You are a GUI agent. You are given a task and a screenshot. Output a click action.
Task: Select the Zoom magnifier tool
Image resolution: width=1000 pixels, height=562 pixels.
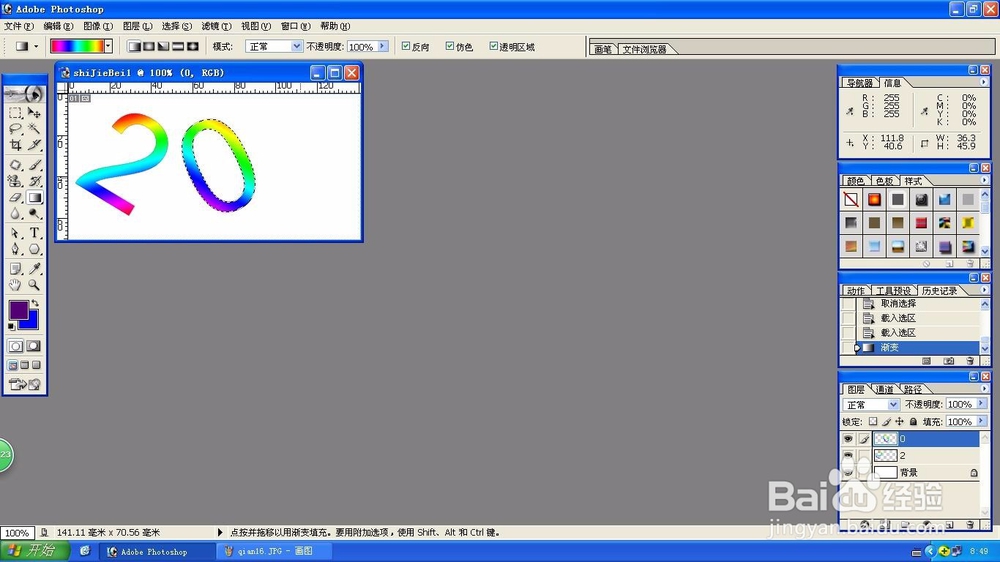coord(34,285)
